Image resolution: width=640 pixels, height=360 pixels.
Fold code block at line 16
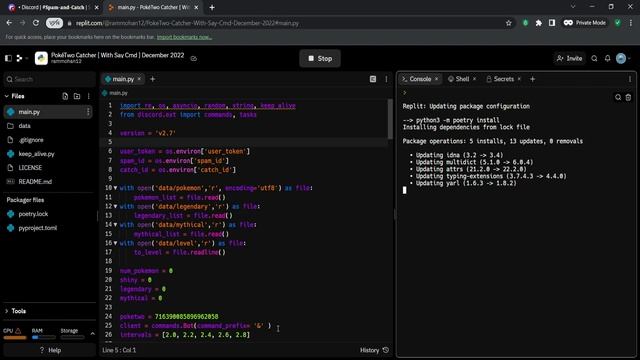coord(116,243)
